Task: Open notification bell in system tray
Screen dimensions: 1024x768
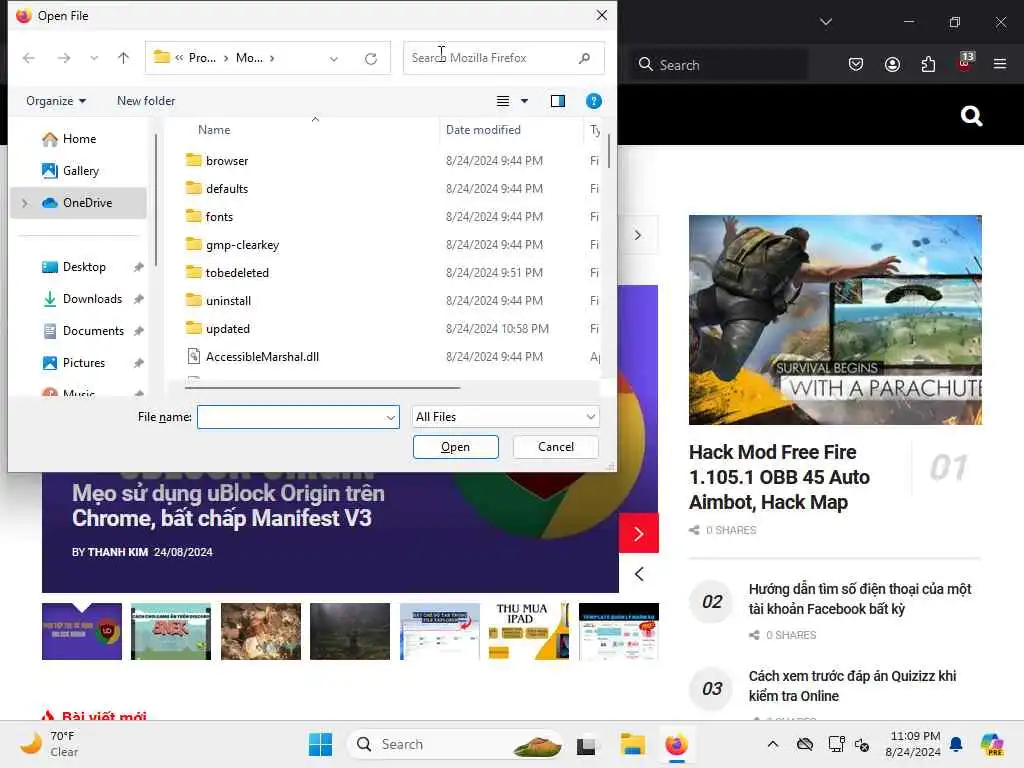Action: pyautogui.click(x=956, y=744)
